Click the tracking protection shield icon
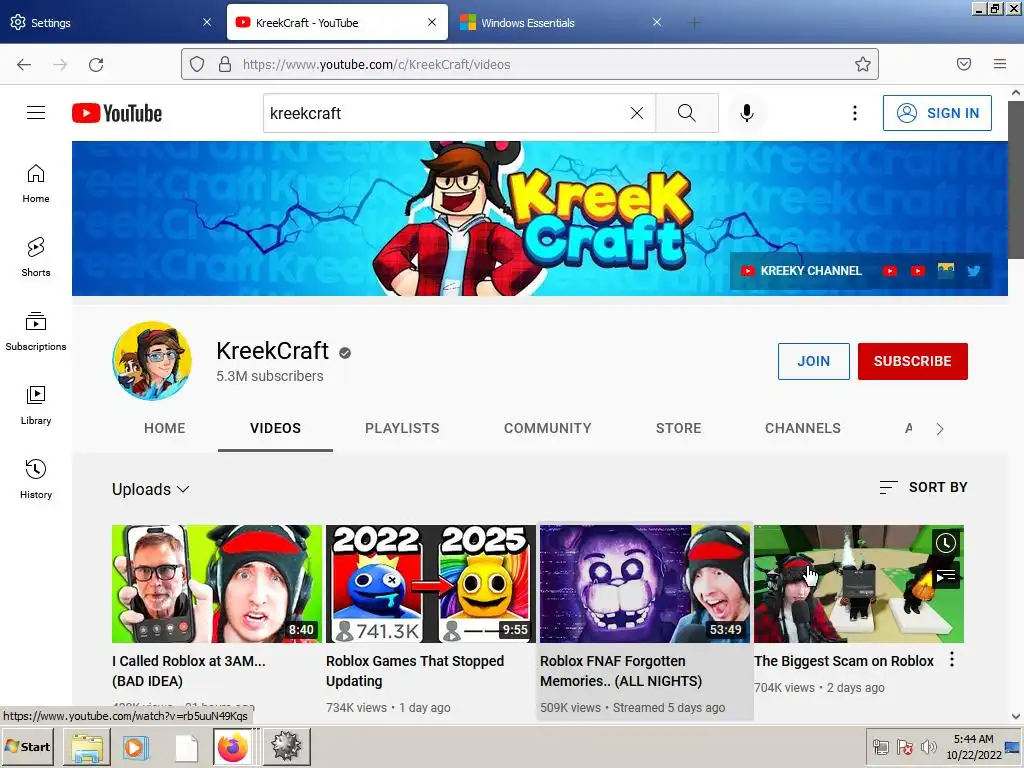Viewport: 1024px width, 768px height. (197, 64)
